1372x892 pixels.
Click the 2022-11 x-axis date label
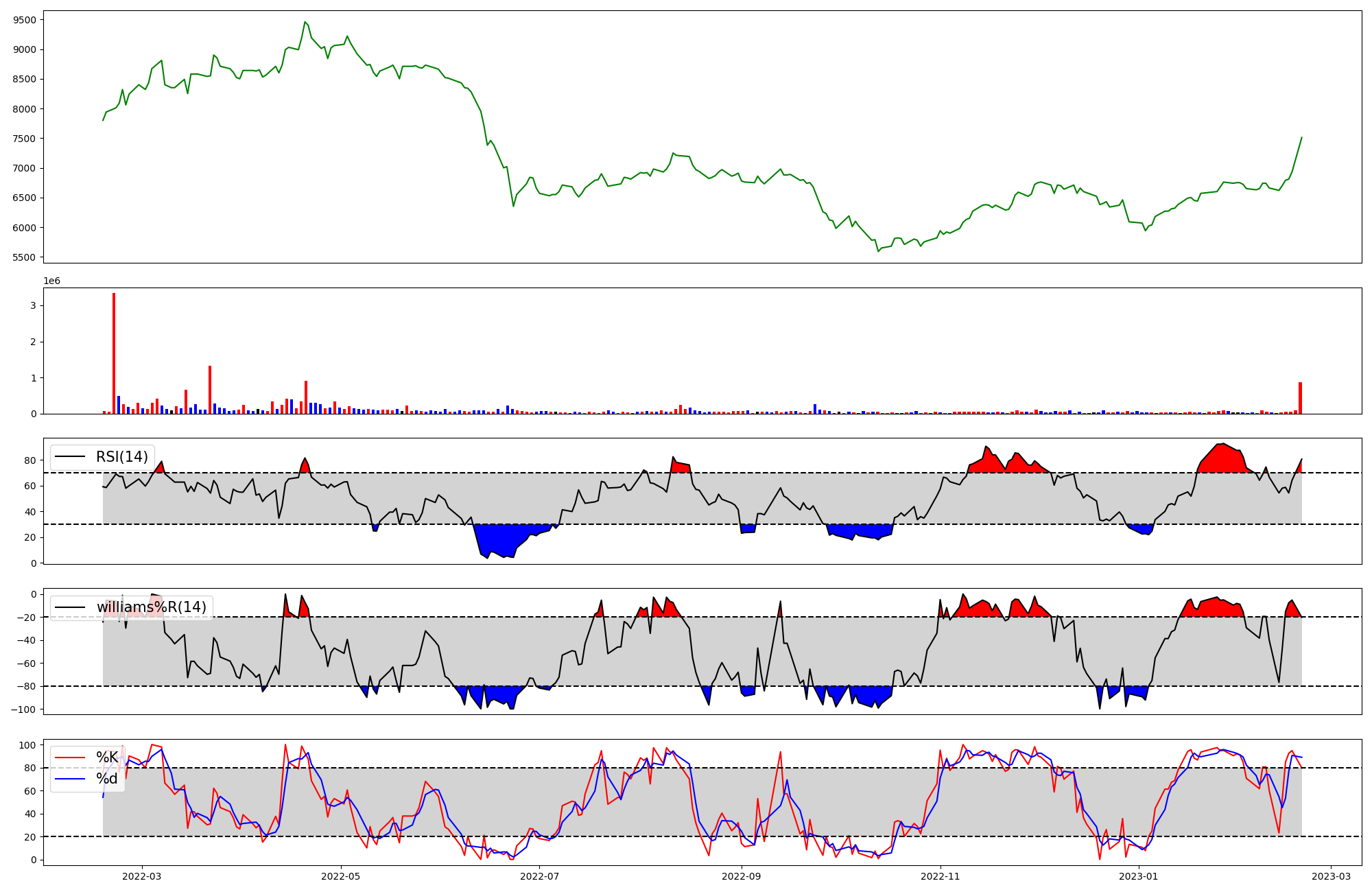[940, 876]
